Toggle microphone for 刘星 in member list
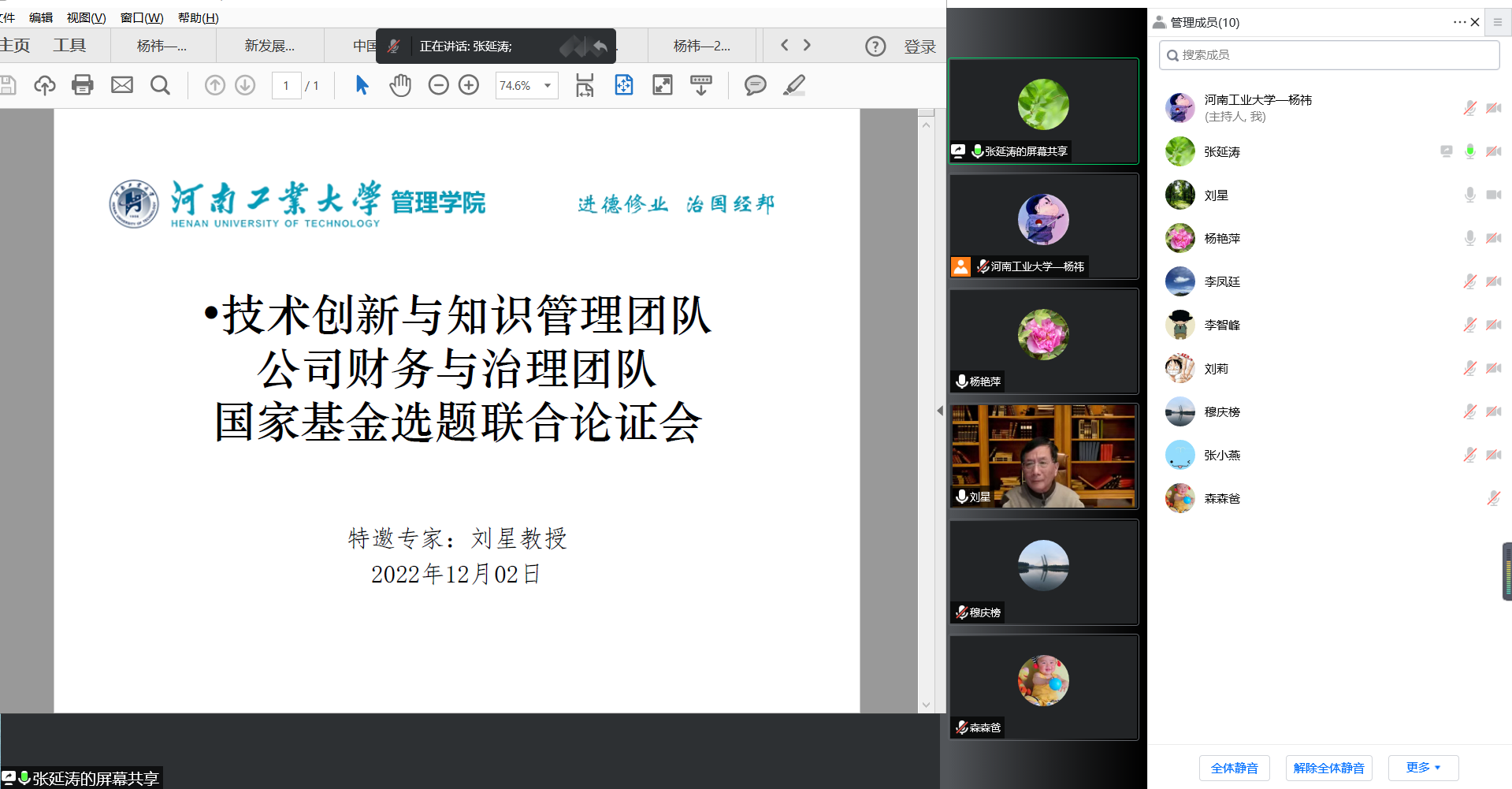Viewport: 1512px width, 789px height. point(1469,195)
